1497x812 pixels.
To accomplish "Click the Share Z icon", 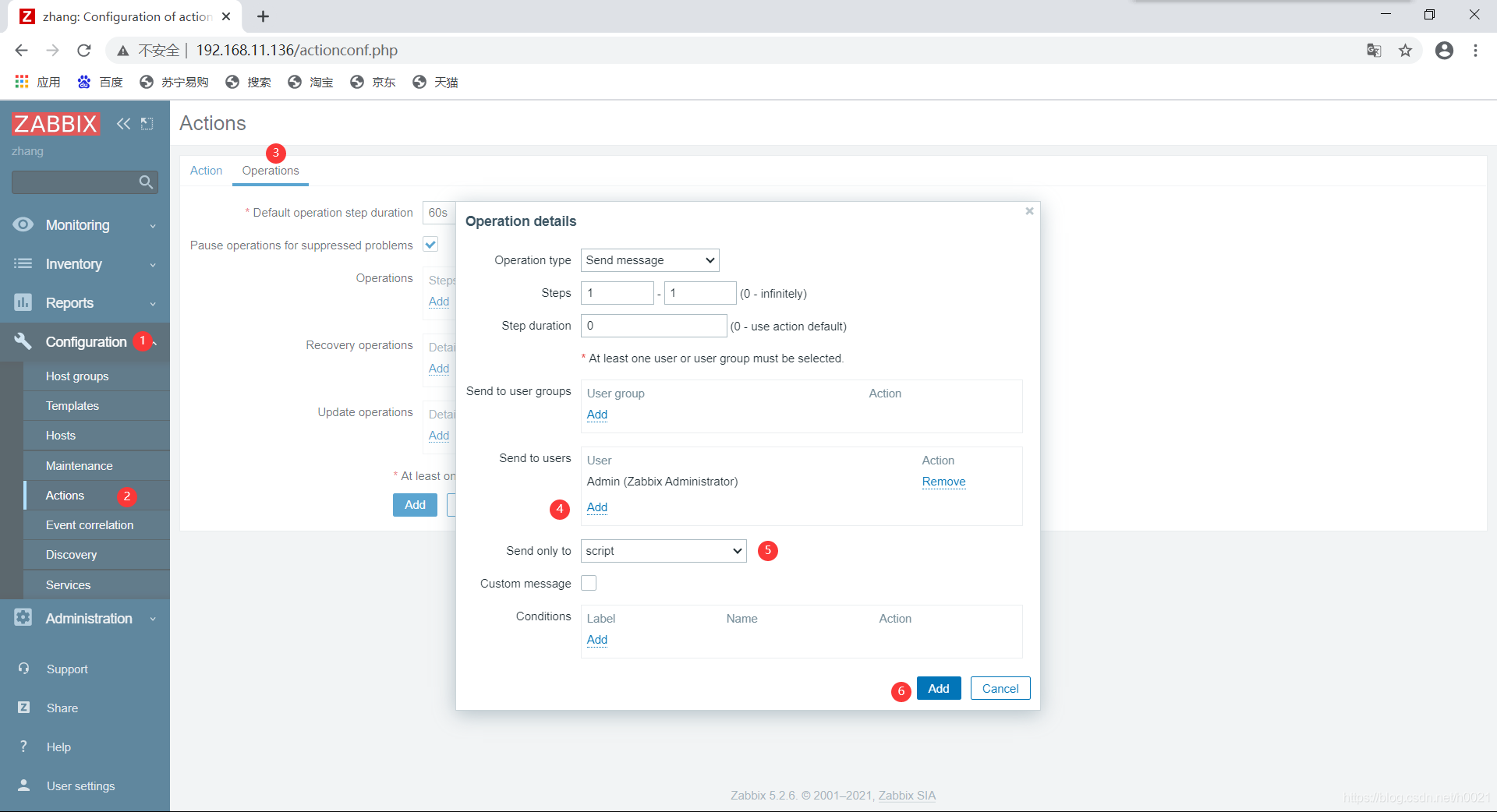I will [x=24, y=707].
